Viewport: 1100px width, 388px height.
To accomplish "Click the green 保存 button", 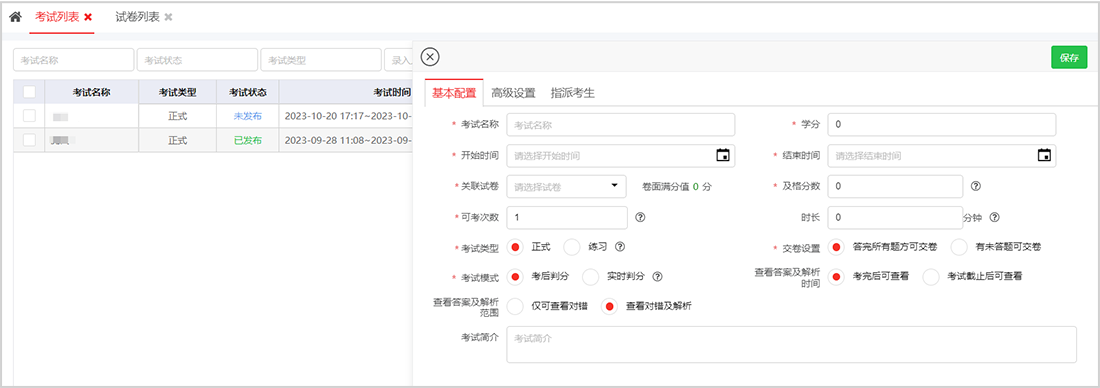I will pyautogui.click(x=1068, y=58).
